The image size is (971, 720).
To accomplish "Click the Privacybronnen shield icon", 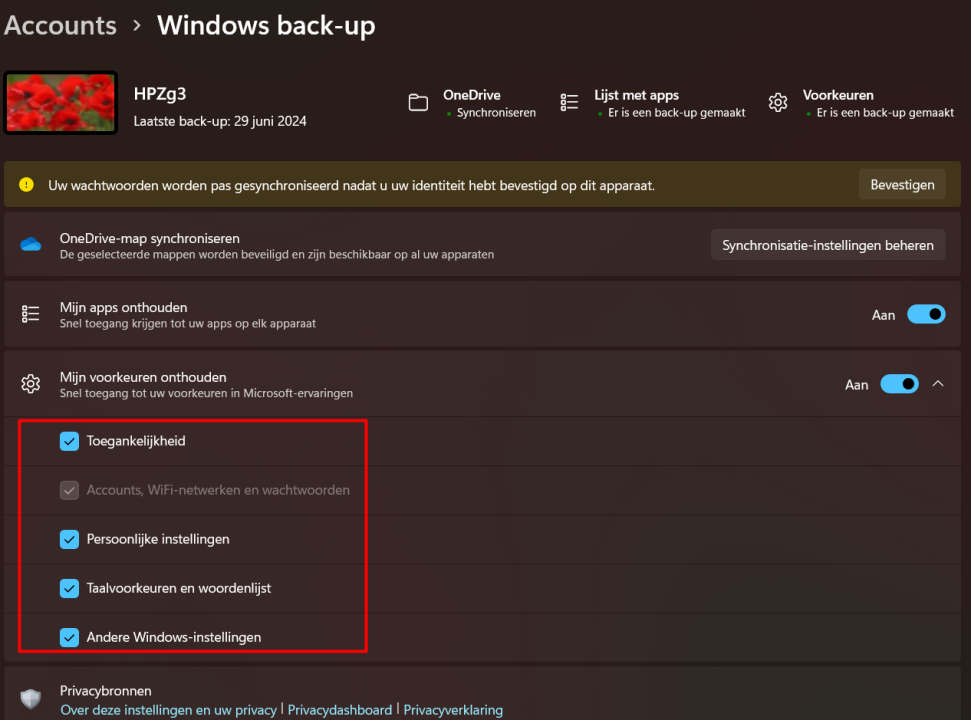I will tap(31, 698).
